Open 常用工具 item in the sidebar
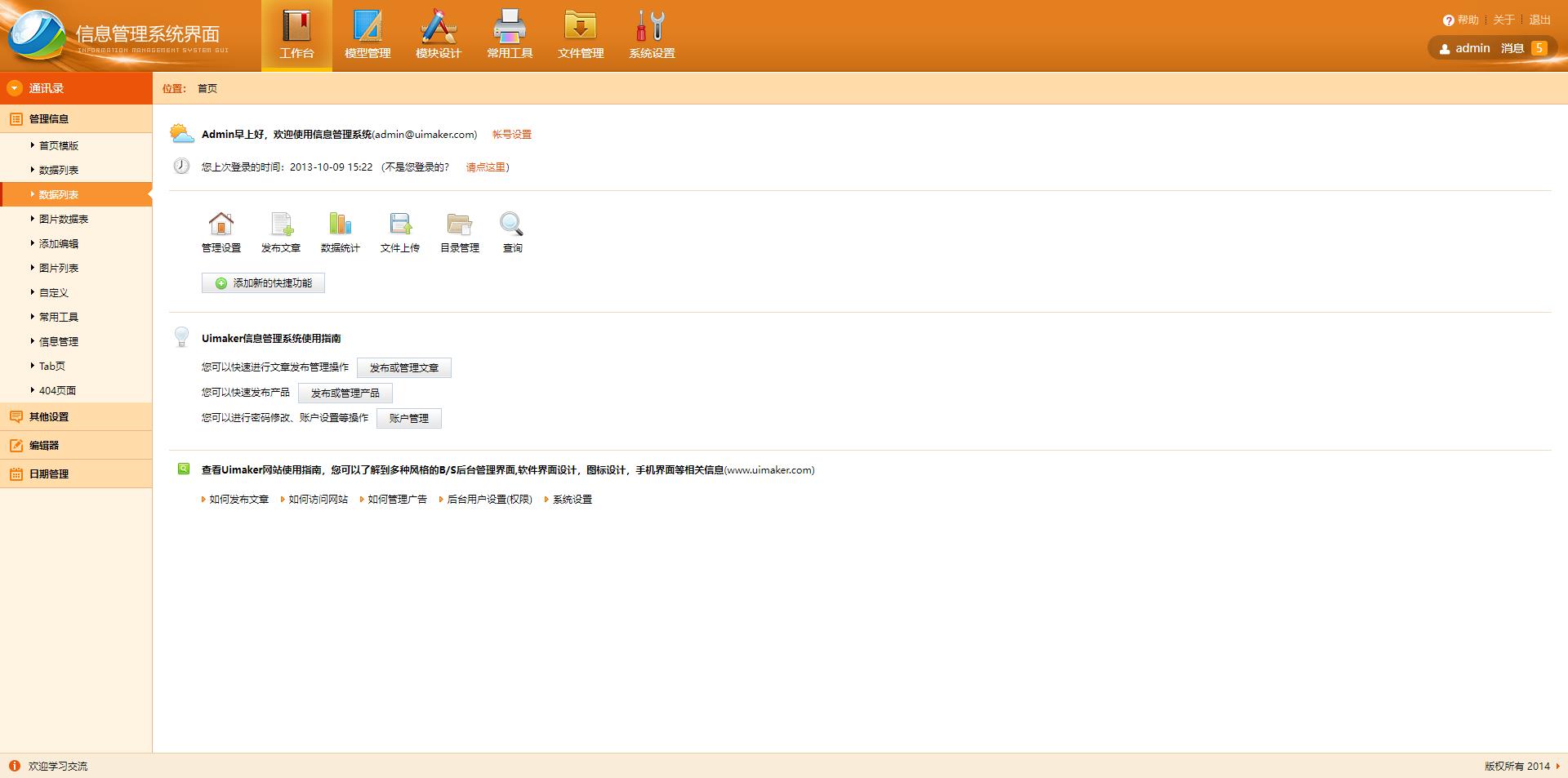 coord(59,317)
